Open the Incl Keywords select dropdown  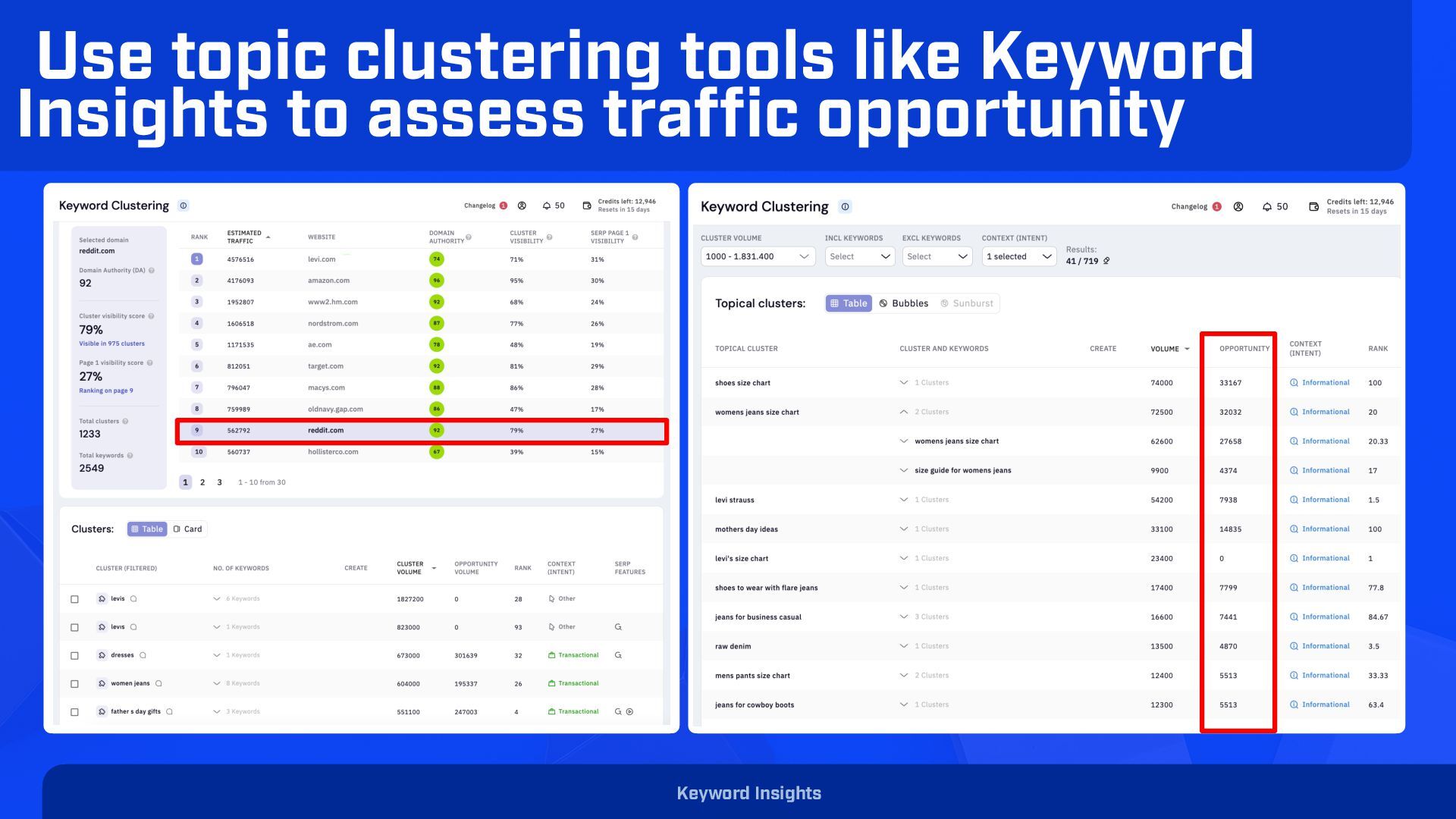859,256
